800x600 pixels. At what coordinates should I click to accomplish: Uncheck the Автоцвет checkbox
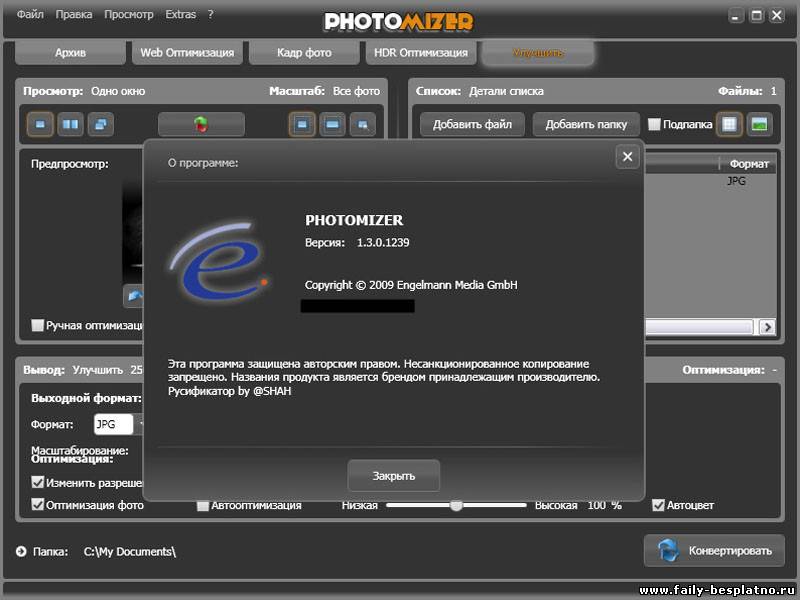point(658,505)
